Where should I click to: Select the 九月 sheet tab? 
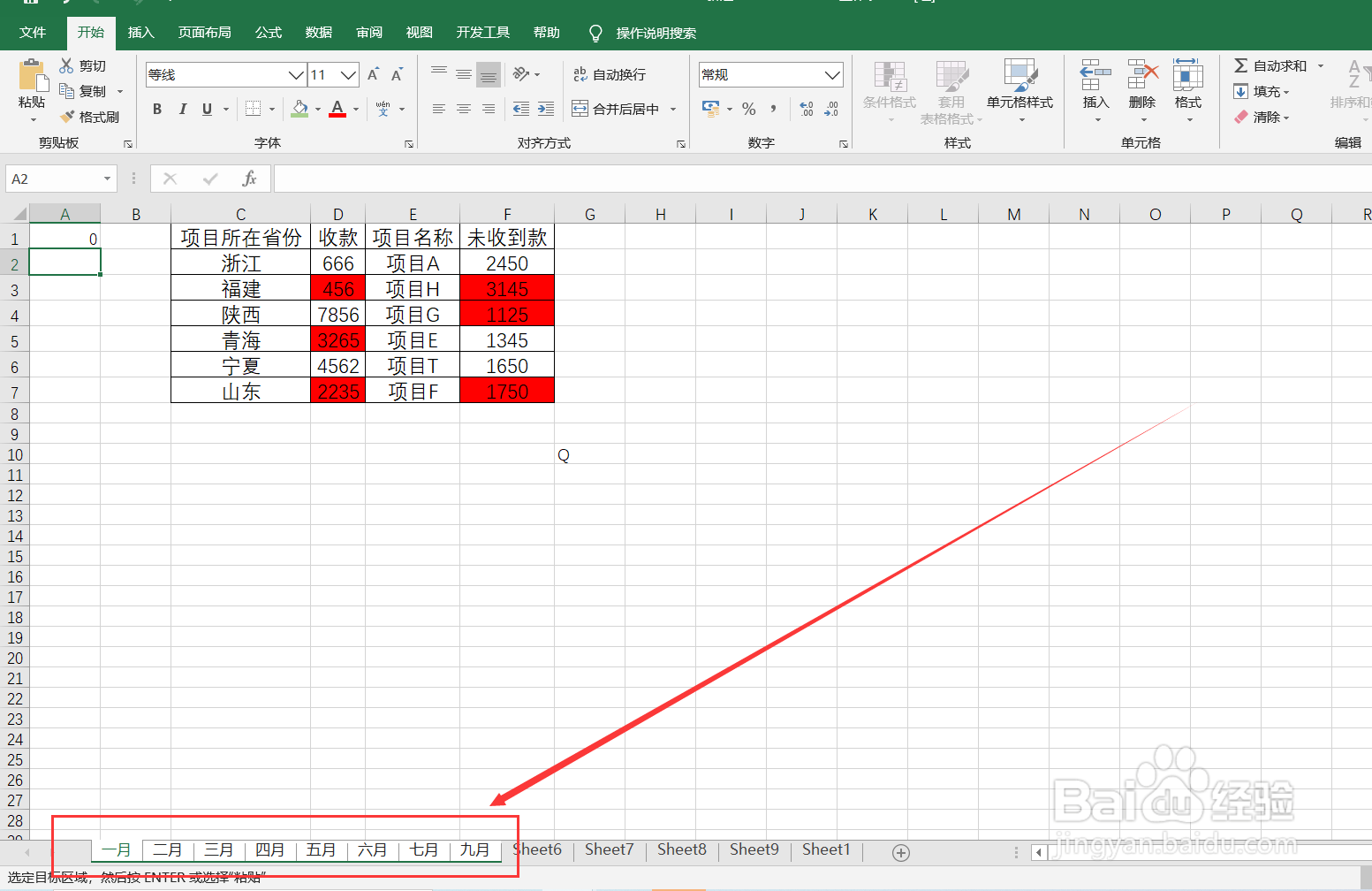click(474, 850)
